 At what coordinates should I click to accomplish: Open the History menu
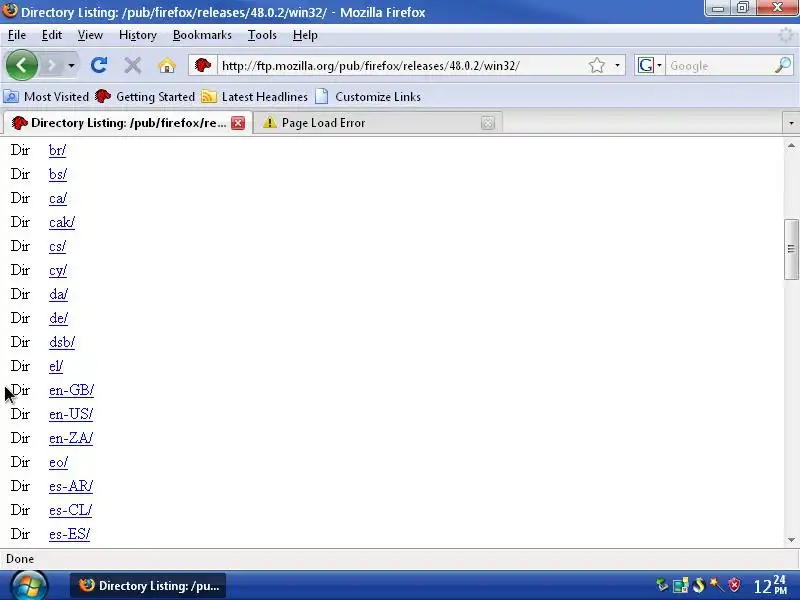tap(138, 35)
